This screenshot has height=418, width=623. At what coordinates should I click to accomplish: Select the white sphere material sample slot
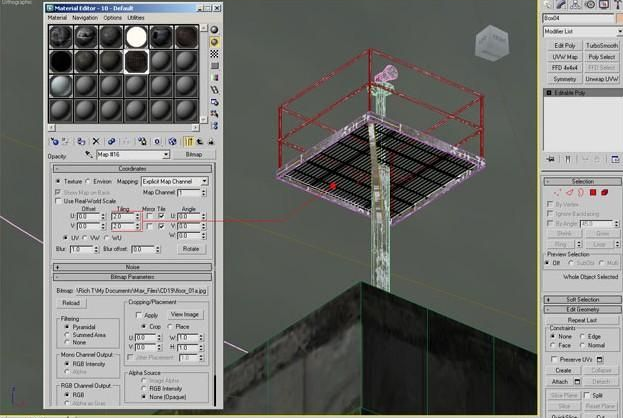click(x=136, y=37)
